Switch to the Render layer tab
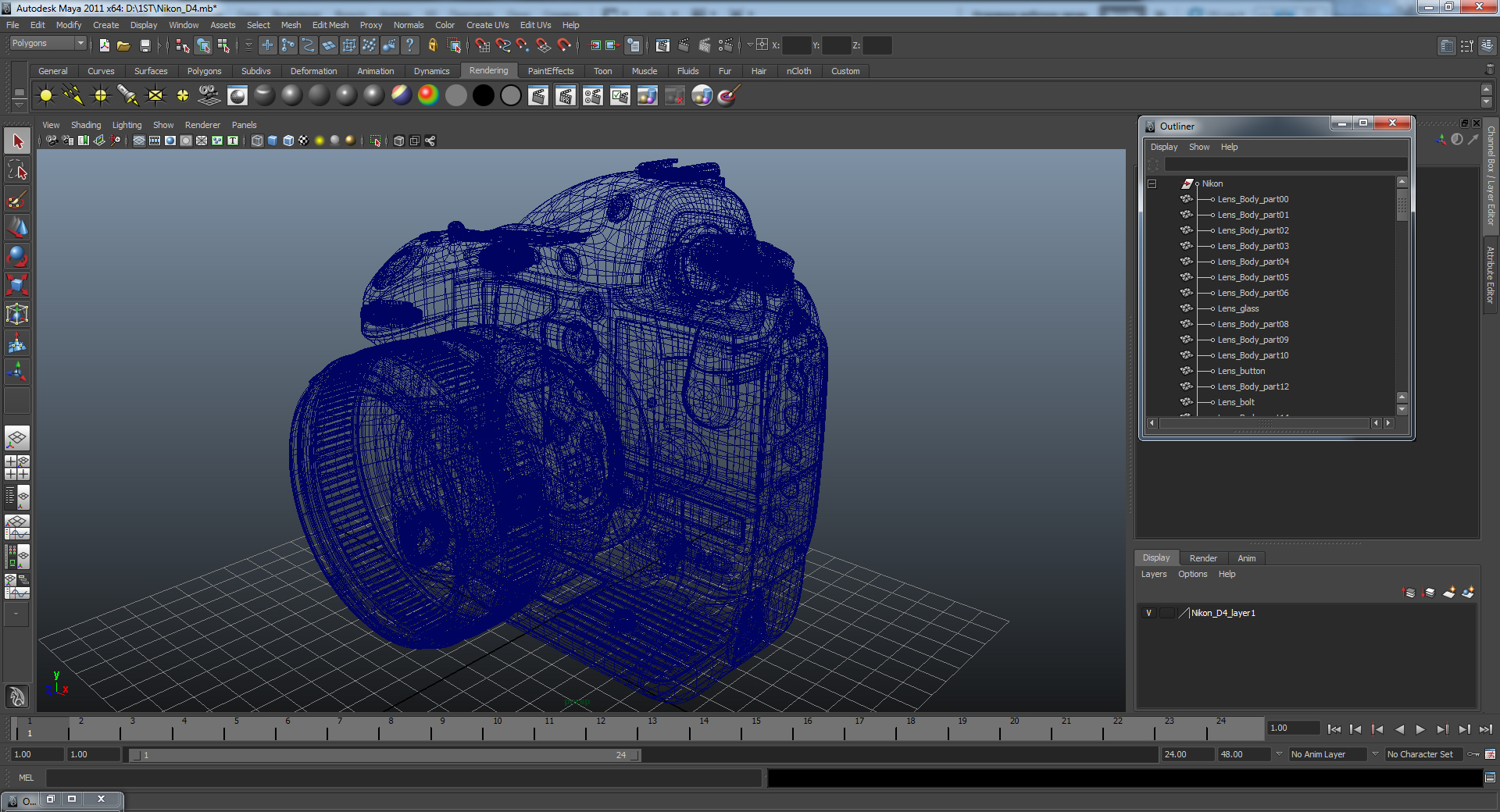This screenshot has width=1500, height=812. (1203, 558)
